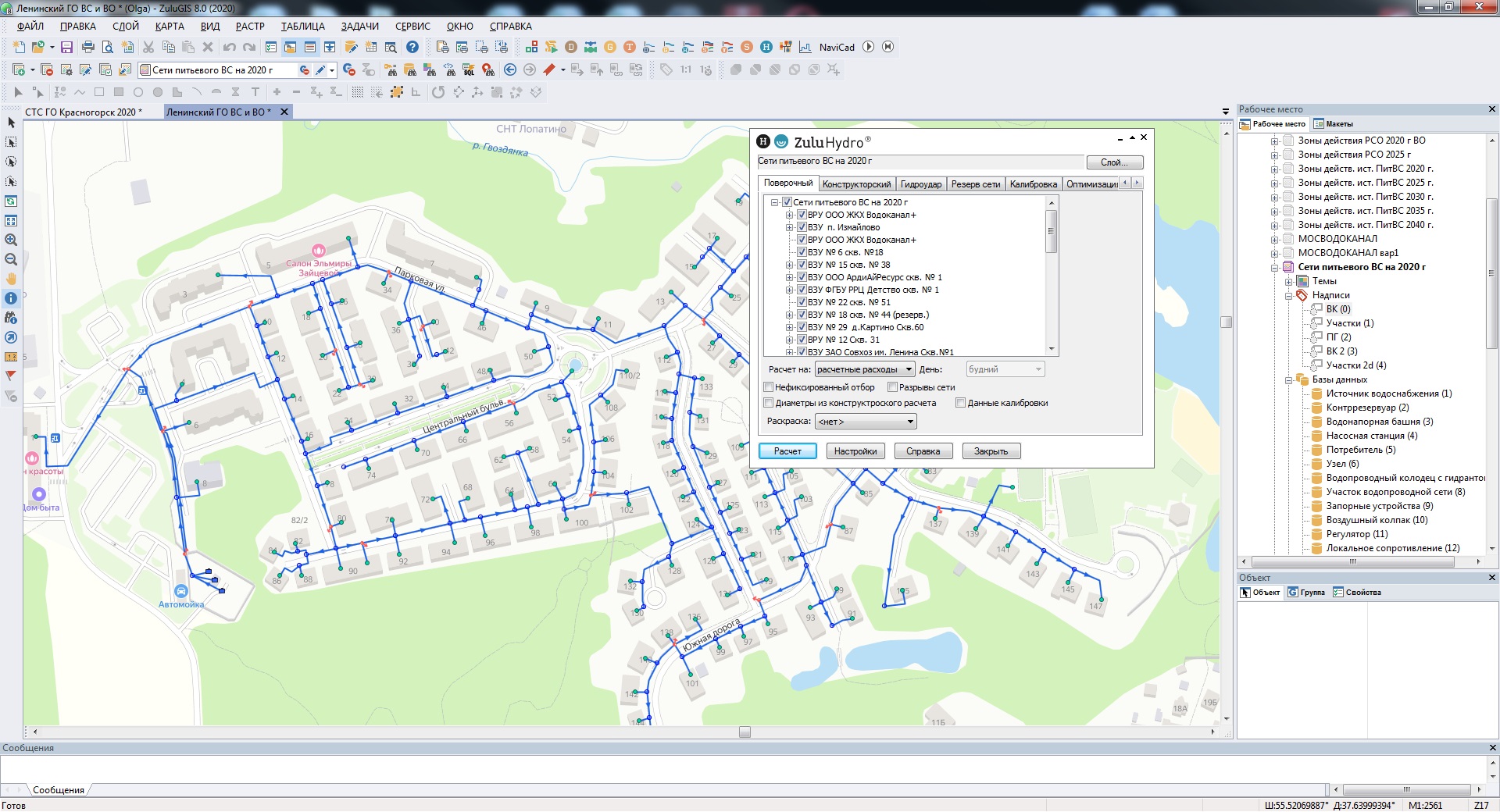Click the 'Справка' button in ZuluHydro
The height and width of the screenshot is (812, 1500).
pyautogui.click(x=923, y=451)
